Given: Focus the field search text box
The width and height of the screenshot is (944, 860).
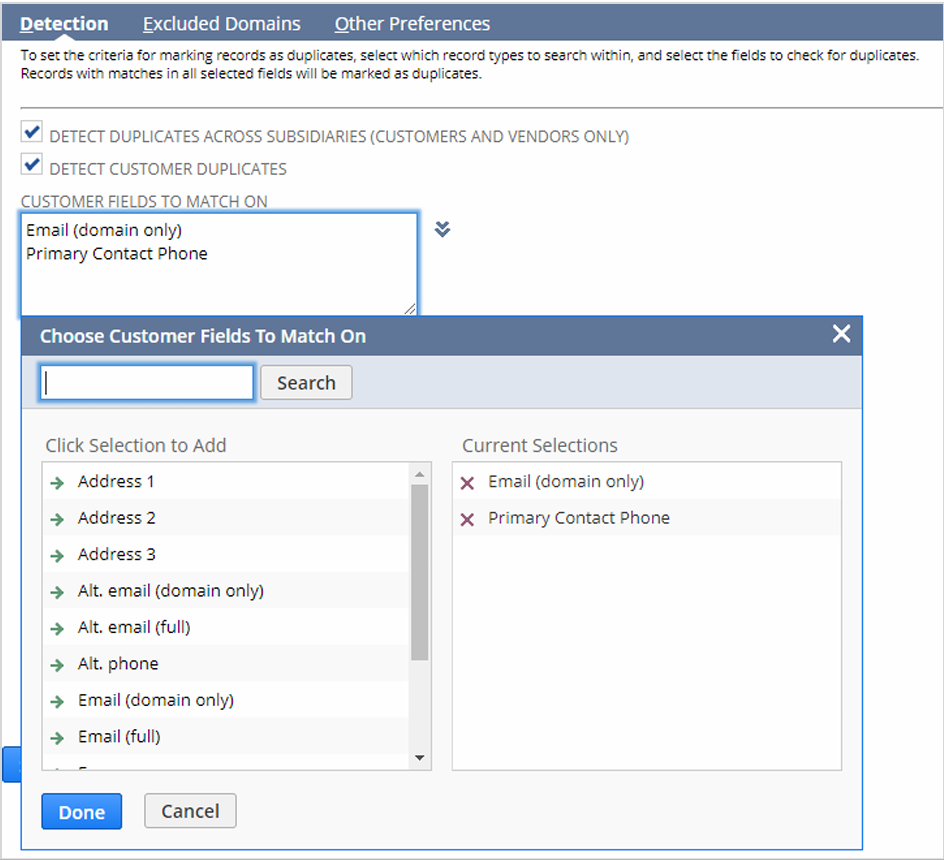Looking at the screenshot, I should 147,383.
